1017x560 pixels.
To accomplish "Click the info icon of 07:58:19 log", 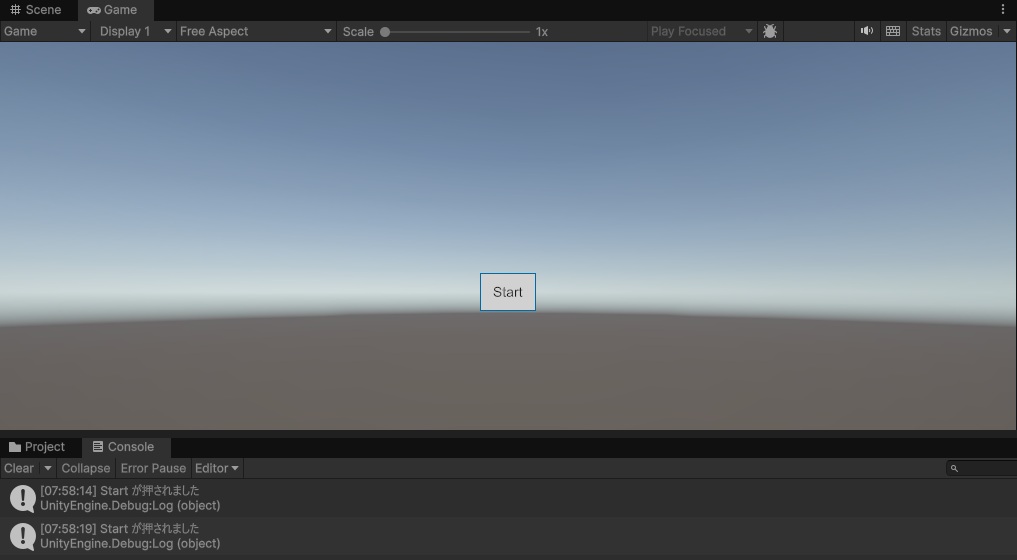I will pos(23,536).
